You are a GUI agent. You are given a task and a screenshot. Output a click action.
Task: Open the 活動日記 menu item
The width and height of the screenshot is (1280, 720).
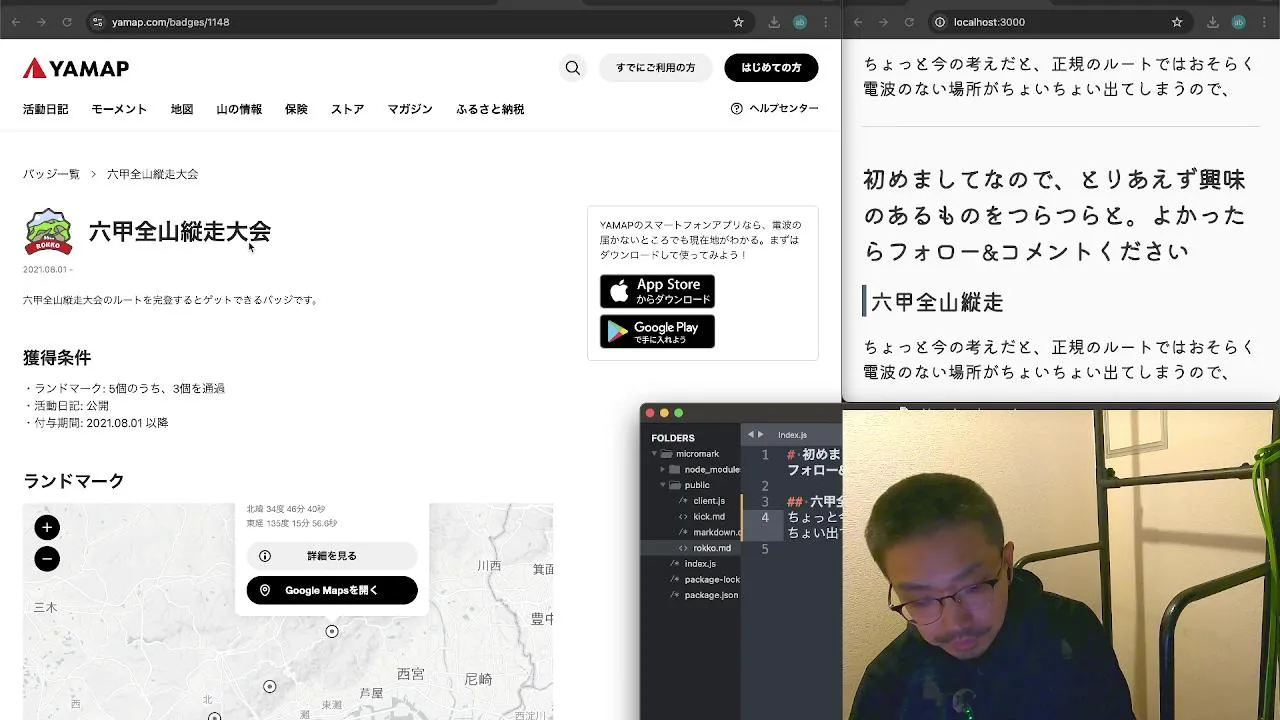46,109
